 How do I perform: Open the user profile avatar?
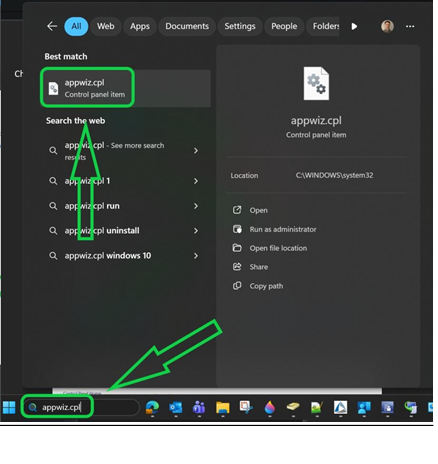pyautogui.click(x=387, y=26)
